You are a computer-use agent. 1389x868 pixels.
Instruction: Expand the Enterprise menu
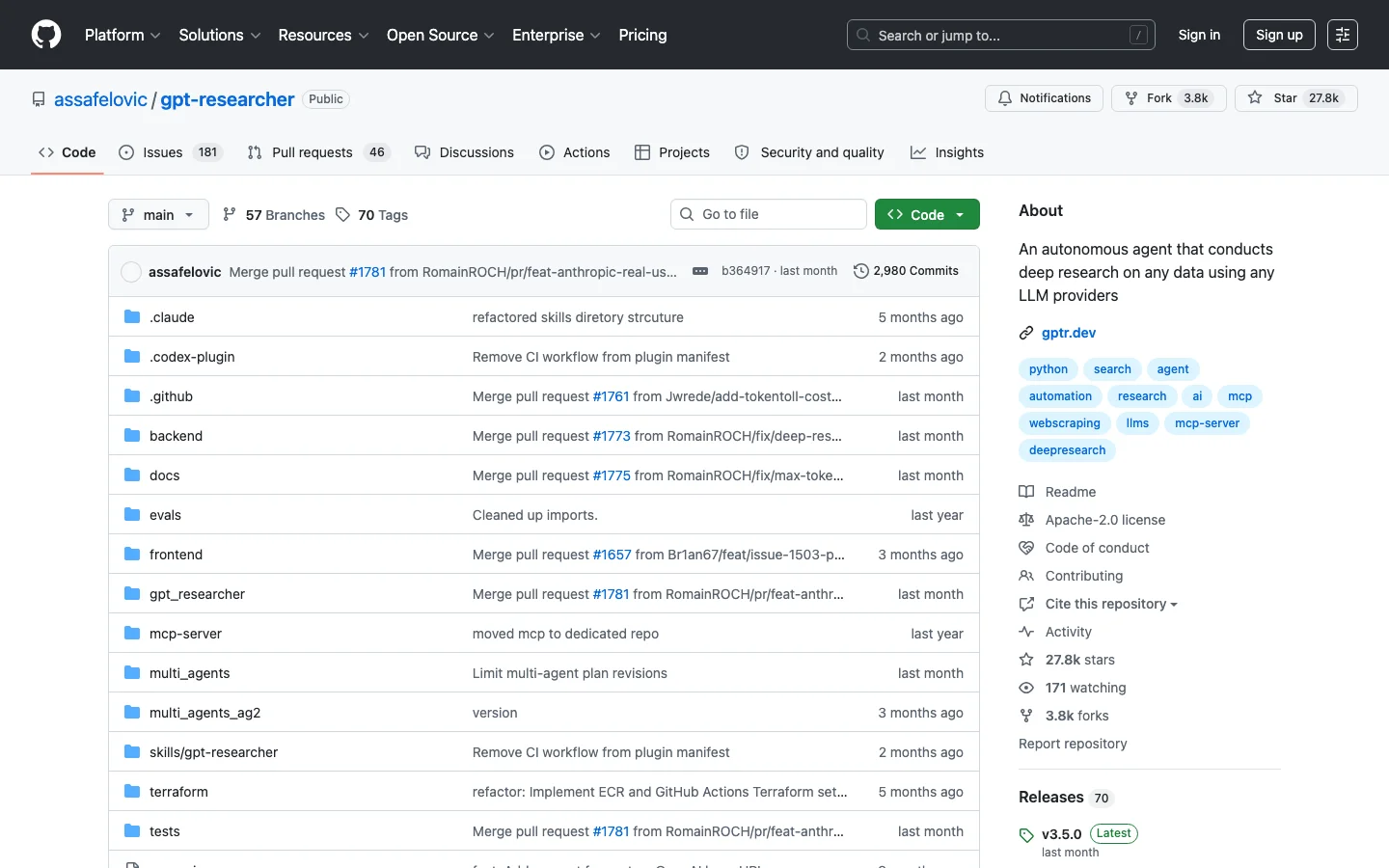(x=557, y=35)
